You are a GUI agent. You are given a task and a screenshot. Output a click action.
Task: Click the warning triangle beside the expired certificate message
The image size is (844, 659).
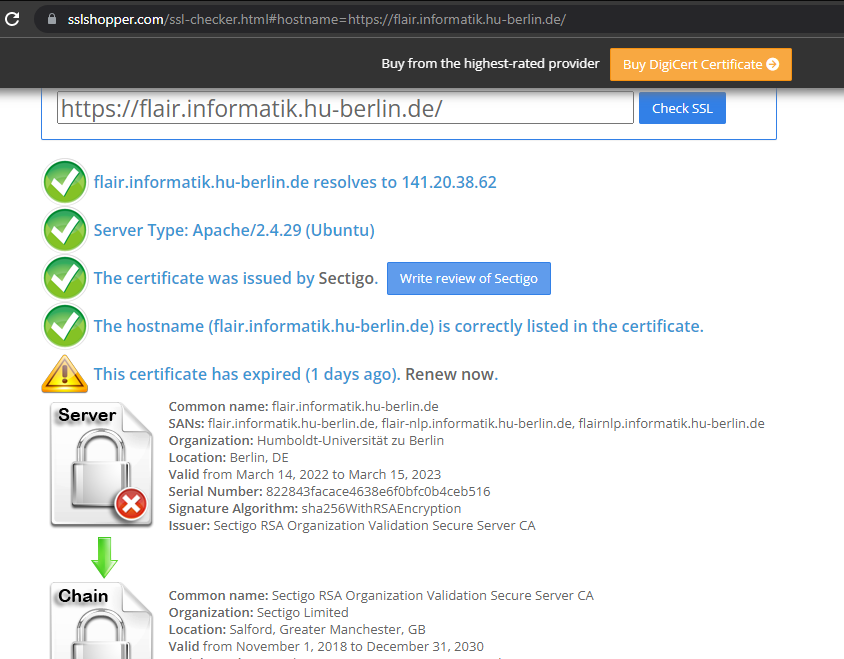point(64,374)
